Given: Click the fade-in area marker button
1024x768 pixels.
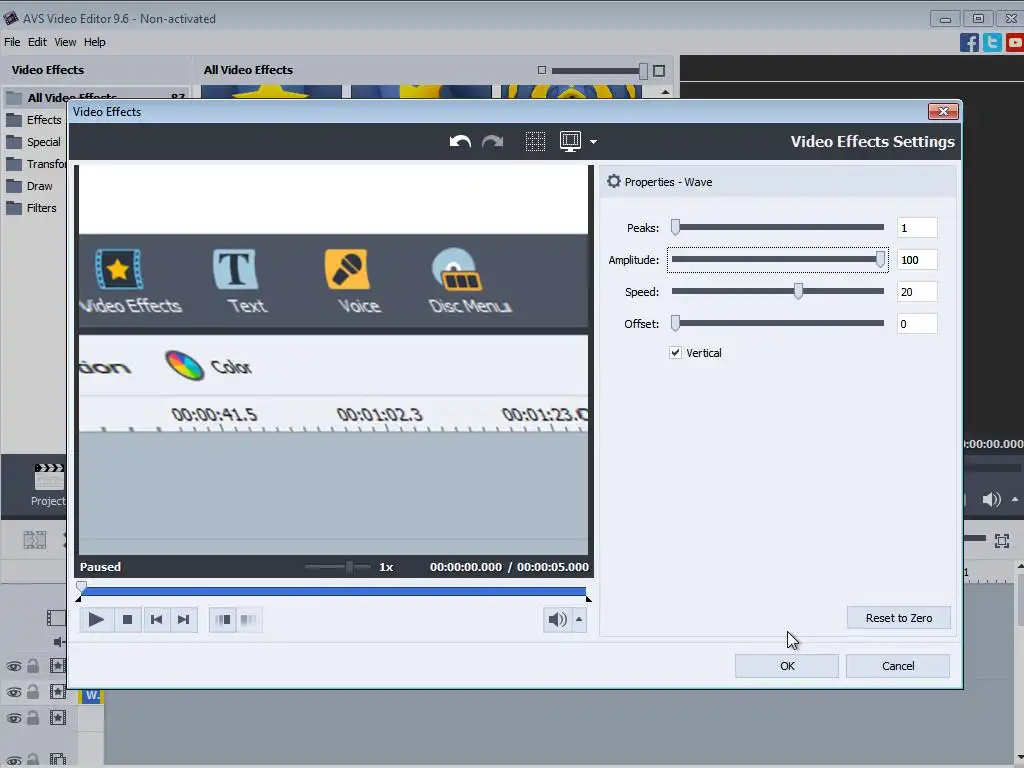Looking at the screenshot, I should [x=223, y=619].
